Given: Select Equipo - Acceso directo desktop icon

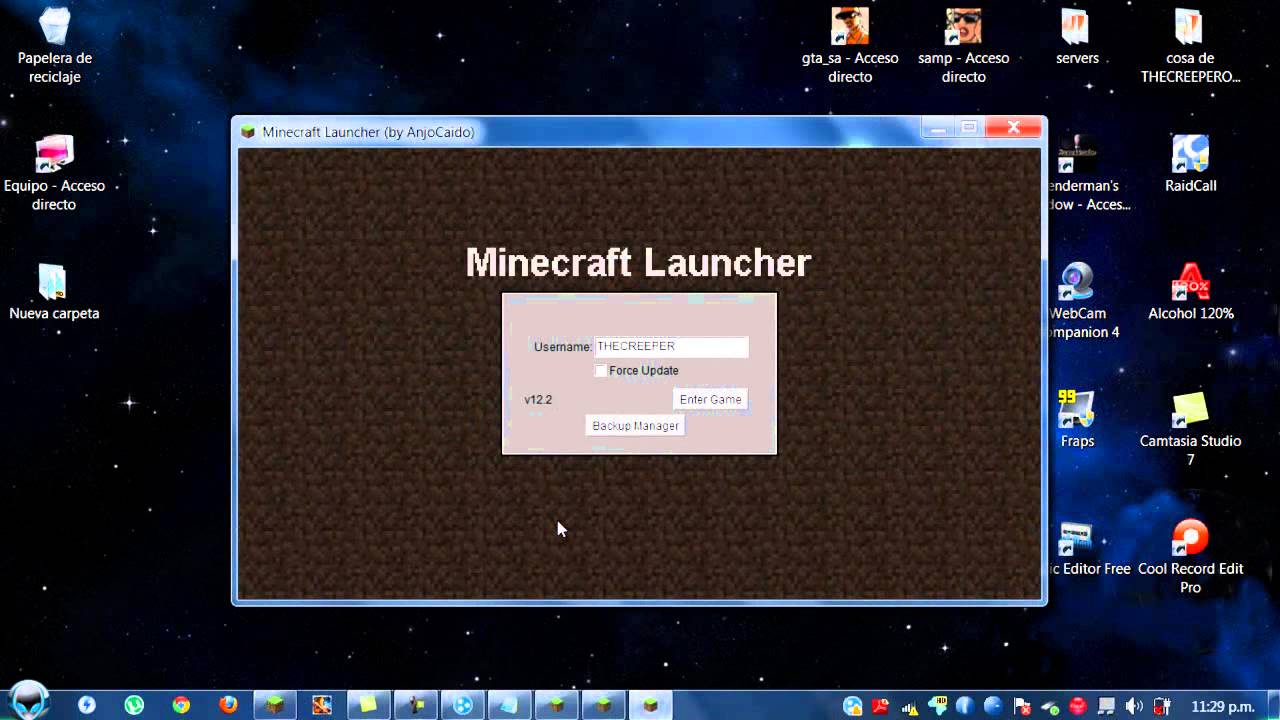Looking at the screenshot, I should coord(54,172).
